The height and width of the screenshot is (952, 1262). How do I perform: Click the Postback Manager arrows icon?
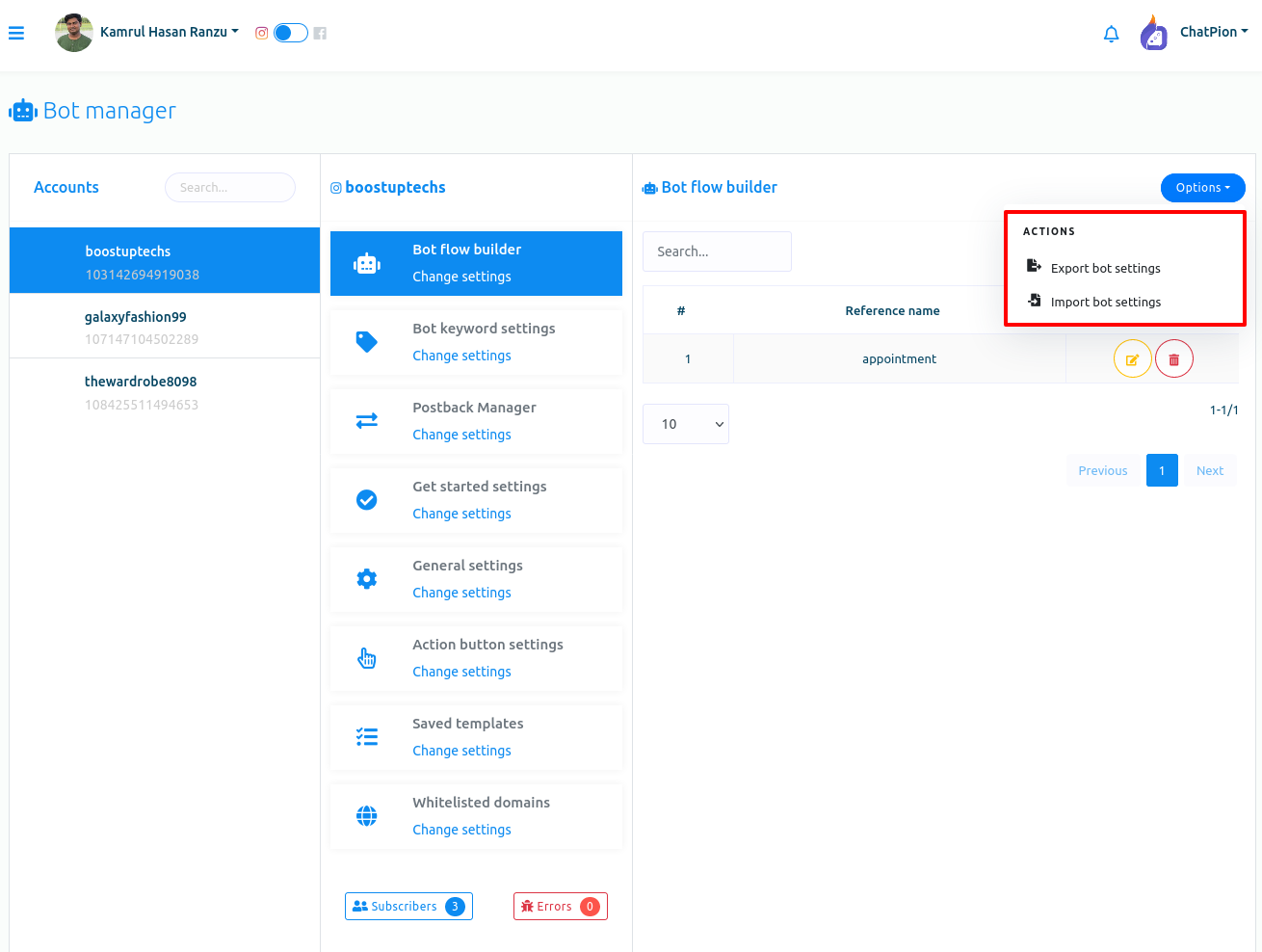click(367, 421)
